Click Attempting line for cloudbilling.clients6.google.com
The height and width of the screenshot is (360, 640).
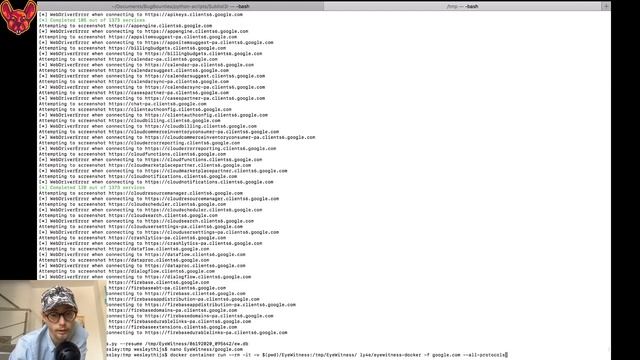tap(129, 120)
